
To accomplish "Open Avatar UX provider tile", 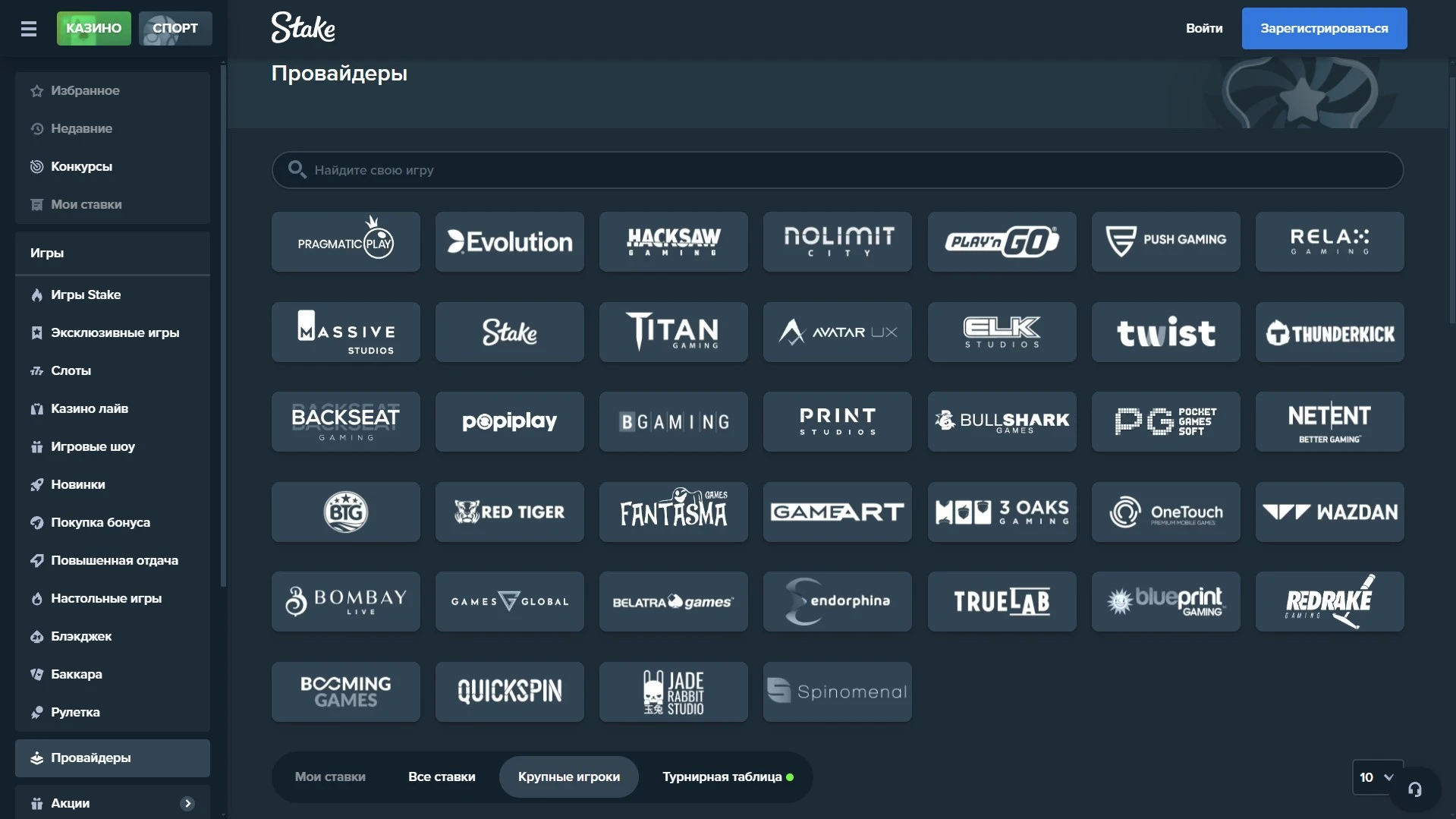I will coord(837,332).
